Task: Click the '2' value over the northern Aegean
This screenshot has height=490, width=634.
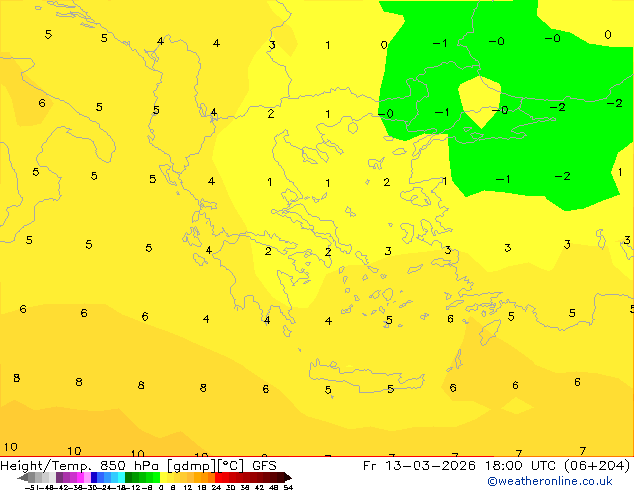Action: (387, 182)
